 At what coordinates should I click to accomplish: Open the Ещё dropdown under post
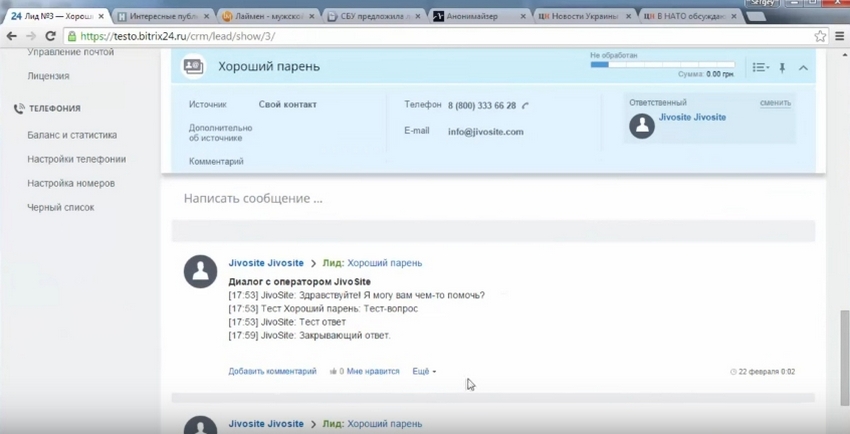pos(424,371)
